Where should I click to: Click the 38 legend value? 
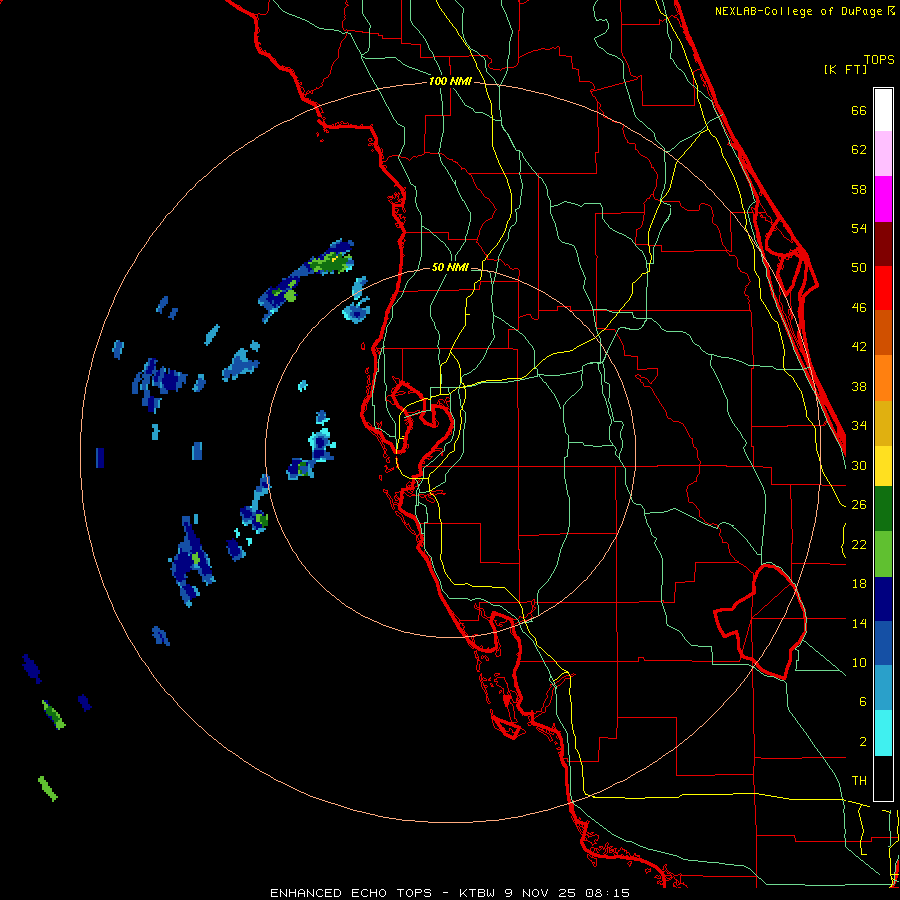(x=859, y=386)
